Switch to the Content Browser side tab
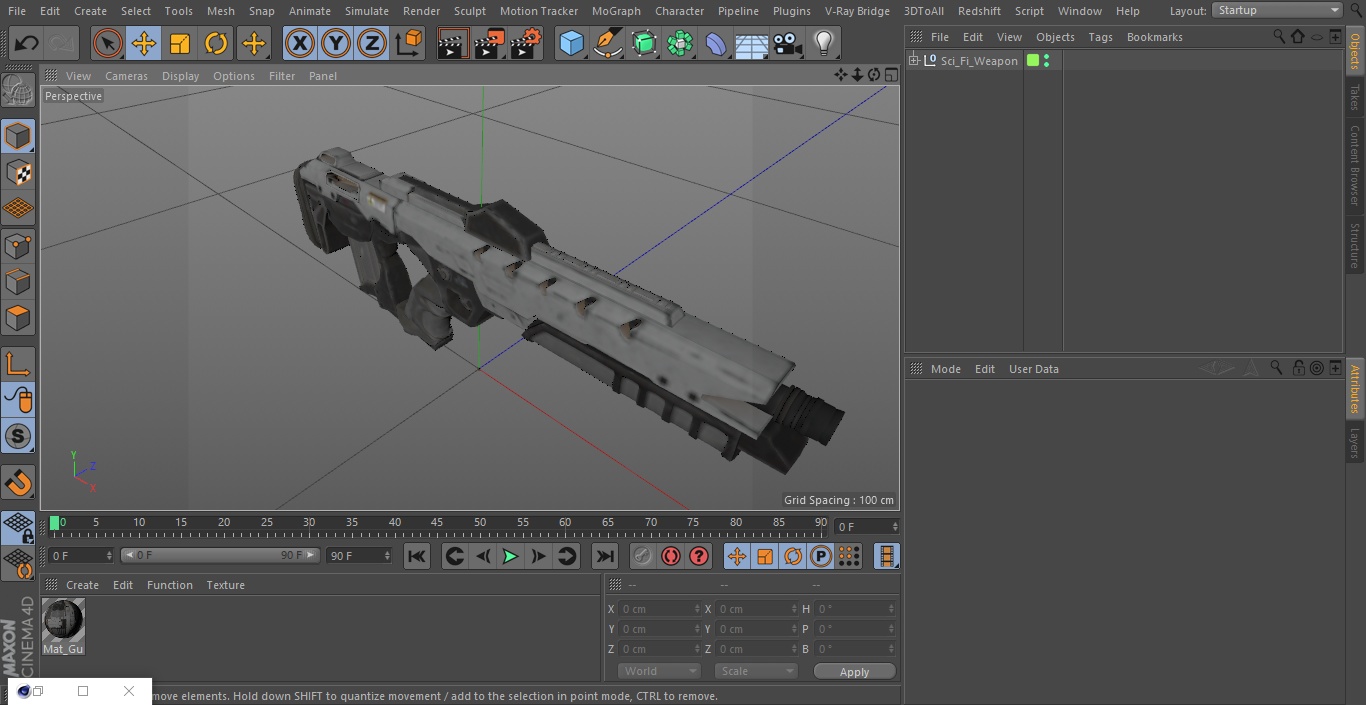 pos(1355,165)
